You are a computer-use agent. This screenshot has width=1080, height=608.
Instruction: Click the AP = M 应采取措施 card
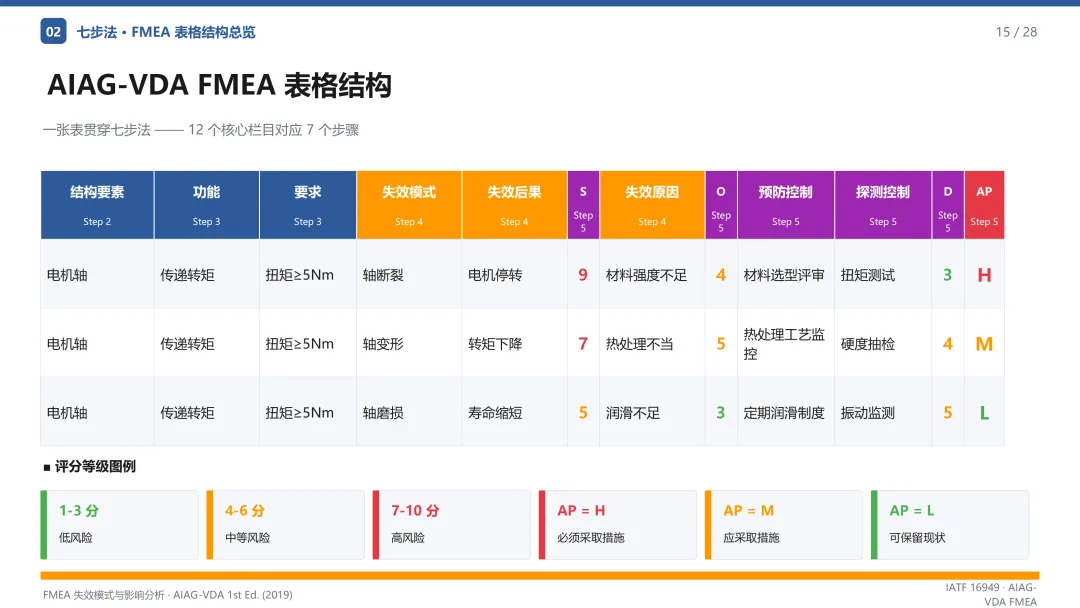click(x=784, y=525)
